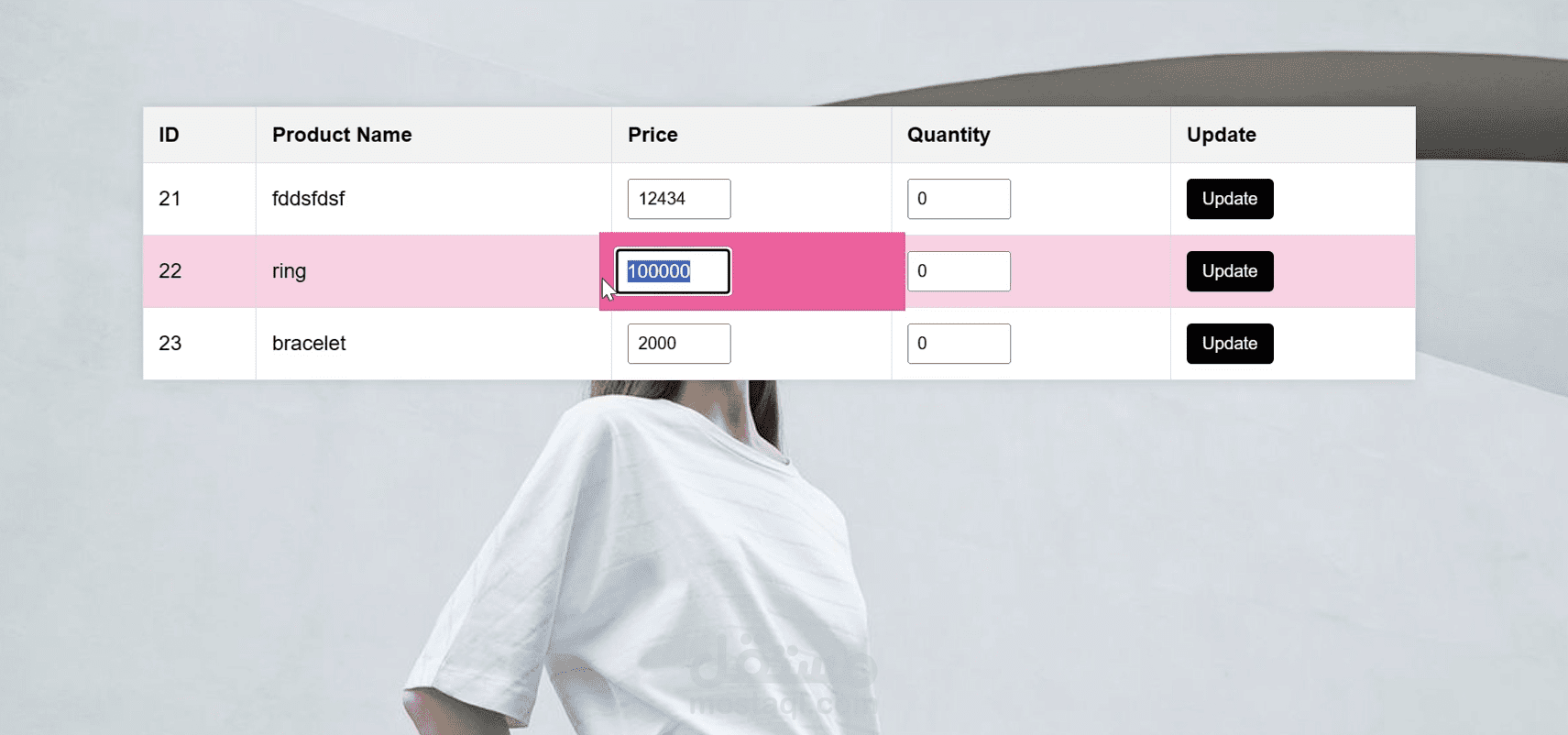This screenshot has height=735, width=1568.
Task: Click the Update button for bracelet
Action: [x=1230, y=344]
